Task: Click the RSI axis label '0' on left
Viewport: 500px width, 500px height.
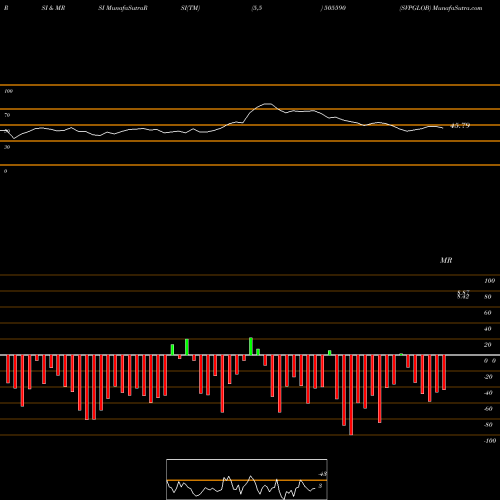Action: [x=5, y=171]
